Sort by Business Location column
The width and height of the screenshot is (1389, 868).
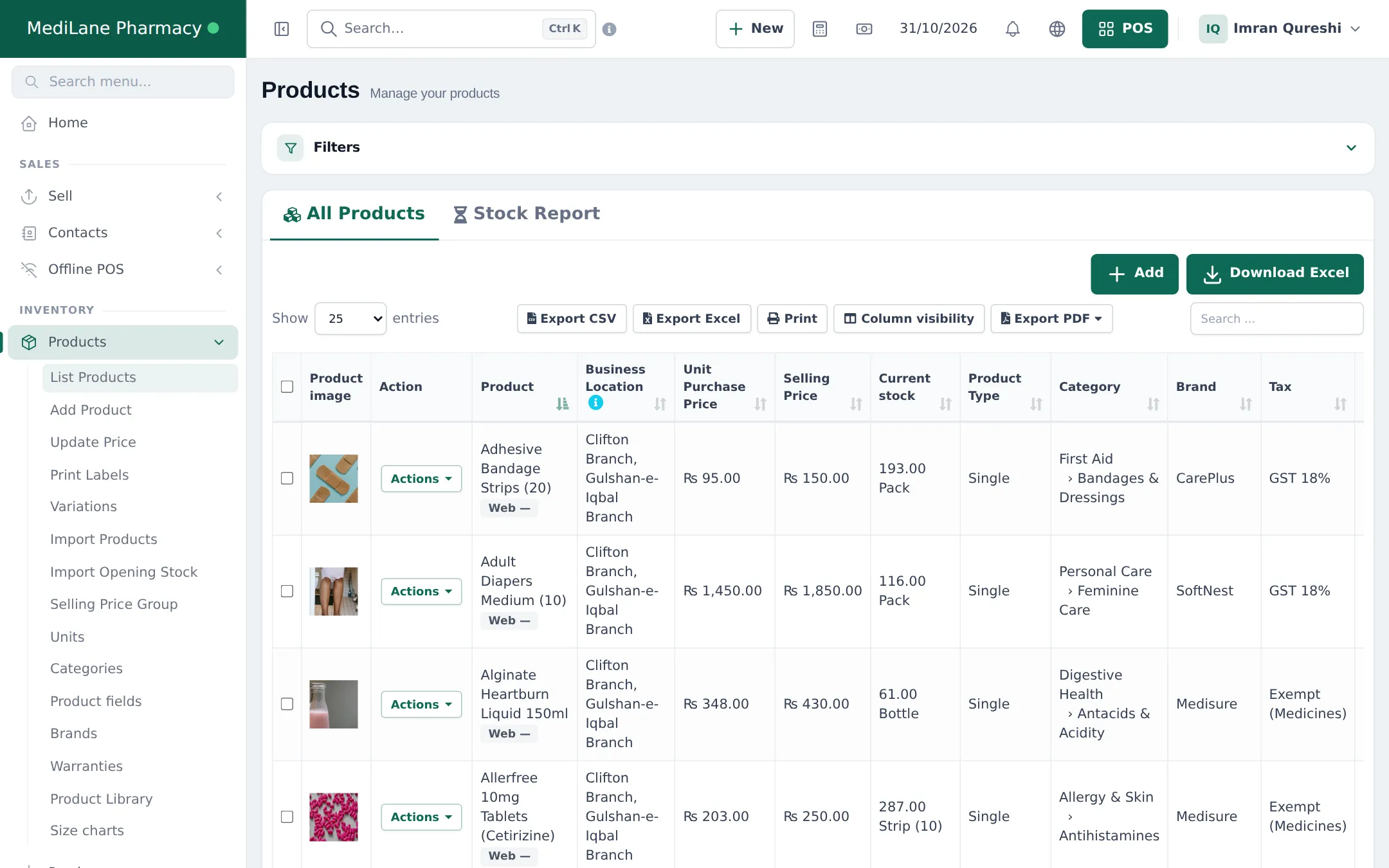tap(660, 404)
